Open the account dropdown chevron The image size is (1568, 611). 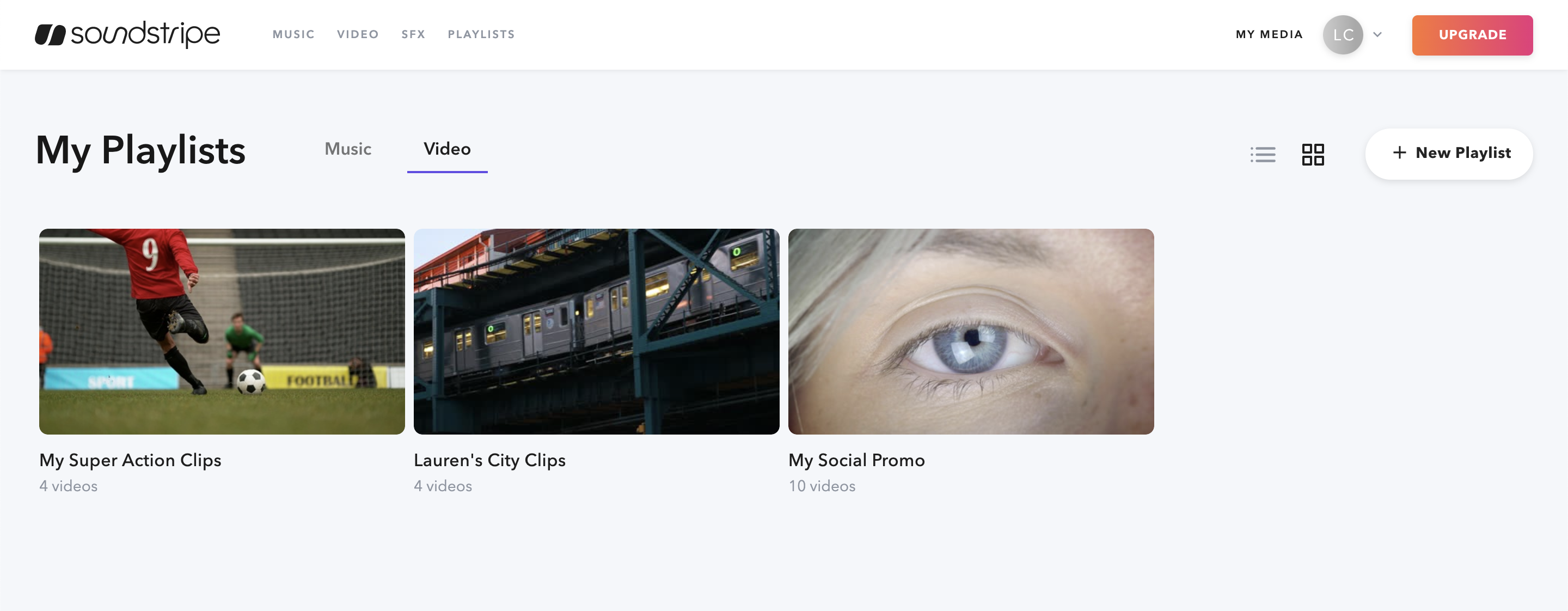pyautogui.click(x=1377, y=35)
